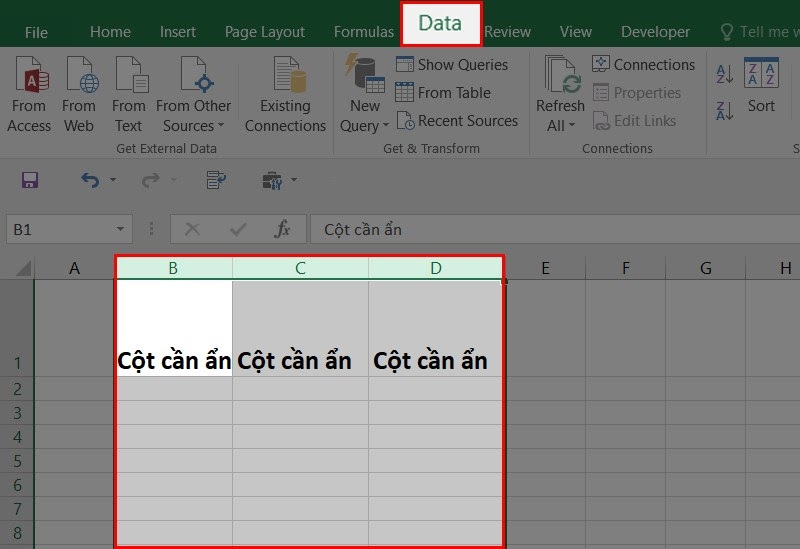
Task: Click Show Queries
Action: [452, 64]
